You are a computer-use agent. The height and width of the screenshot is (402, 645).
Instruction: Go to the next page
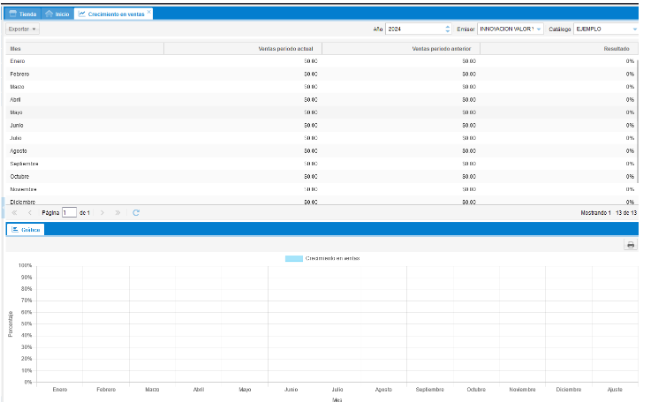pos(102,213)
